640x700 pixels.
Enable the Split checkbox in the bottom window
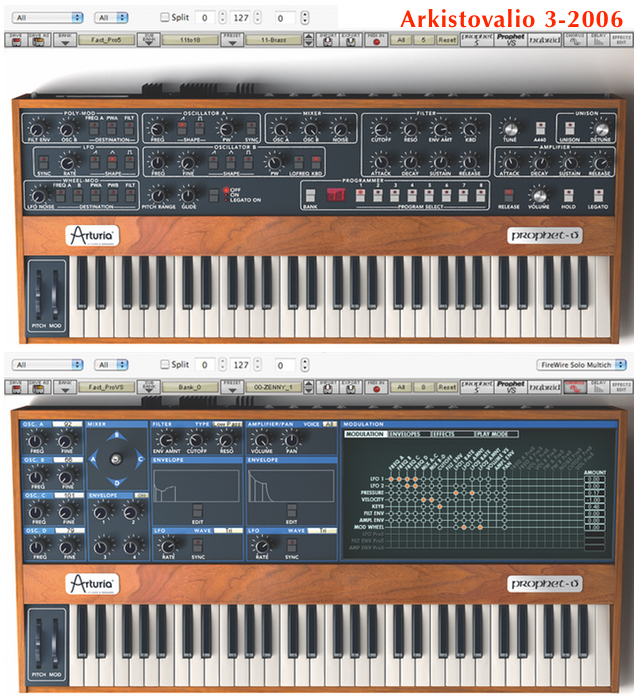coord(165,365)
